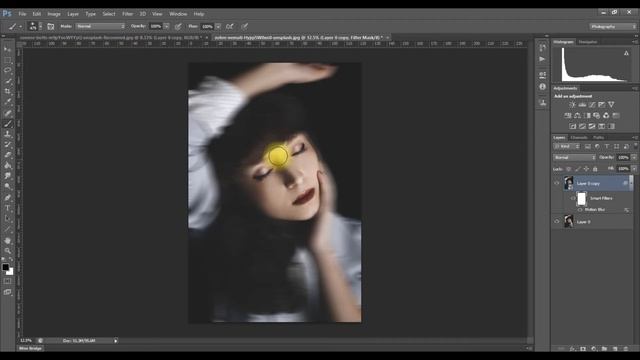Open the Image menu

[x=54, y=14]
